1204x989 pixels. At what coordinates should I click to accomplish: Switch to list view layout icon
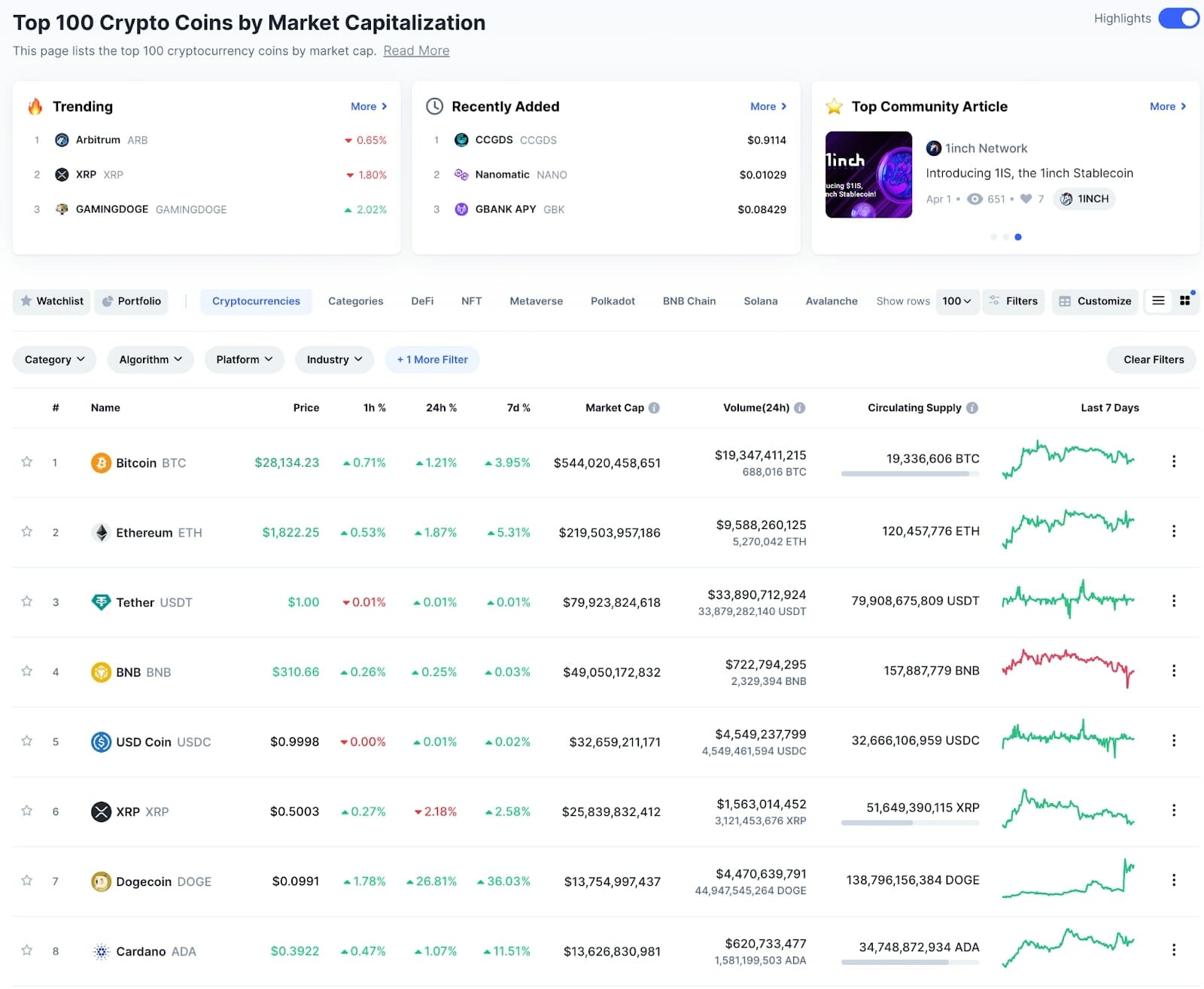1158,301
